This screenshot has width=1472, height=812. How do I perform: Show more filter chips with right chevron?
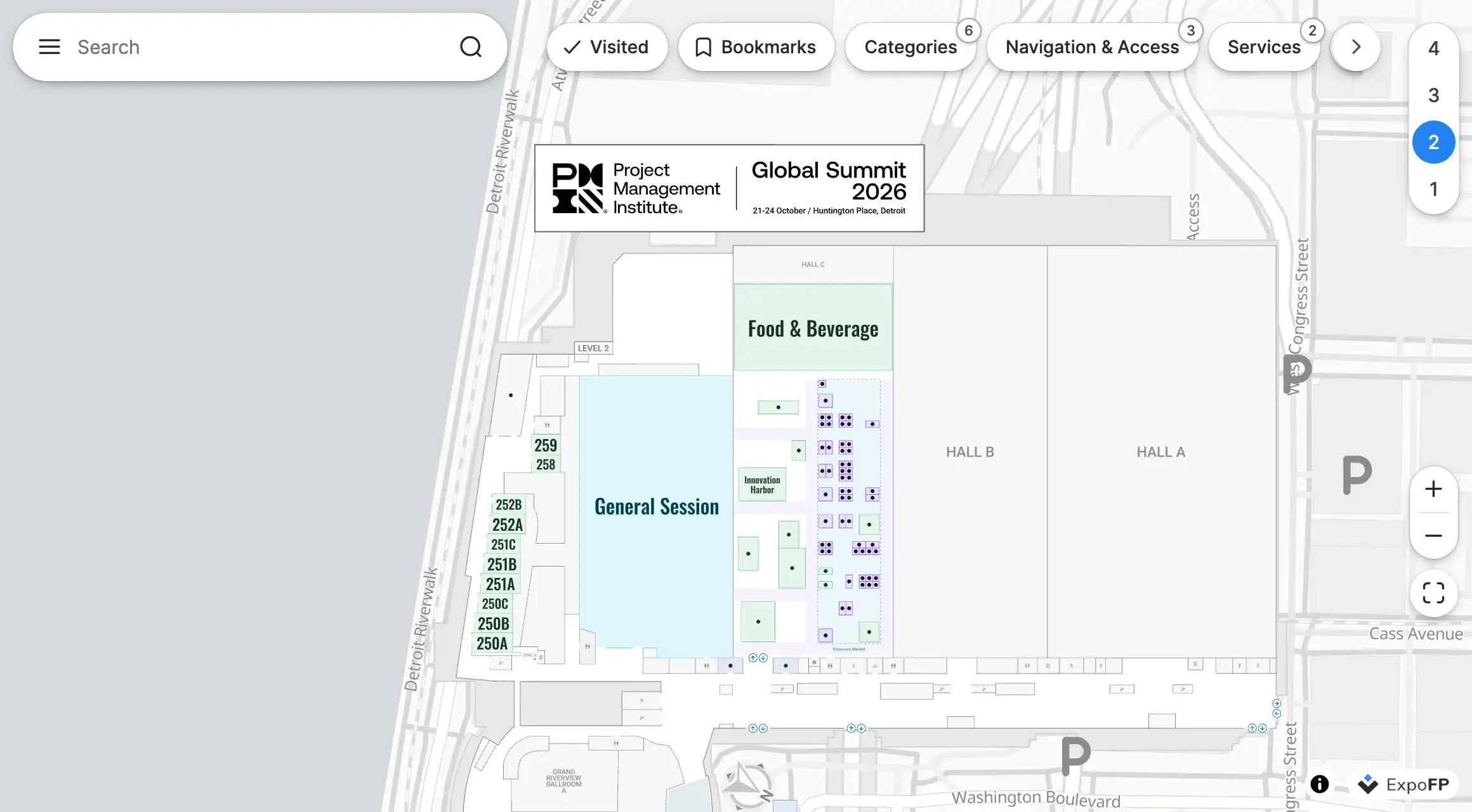1356,47
